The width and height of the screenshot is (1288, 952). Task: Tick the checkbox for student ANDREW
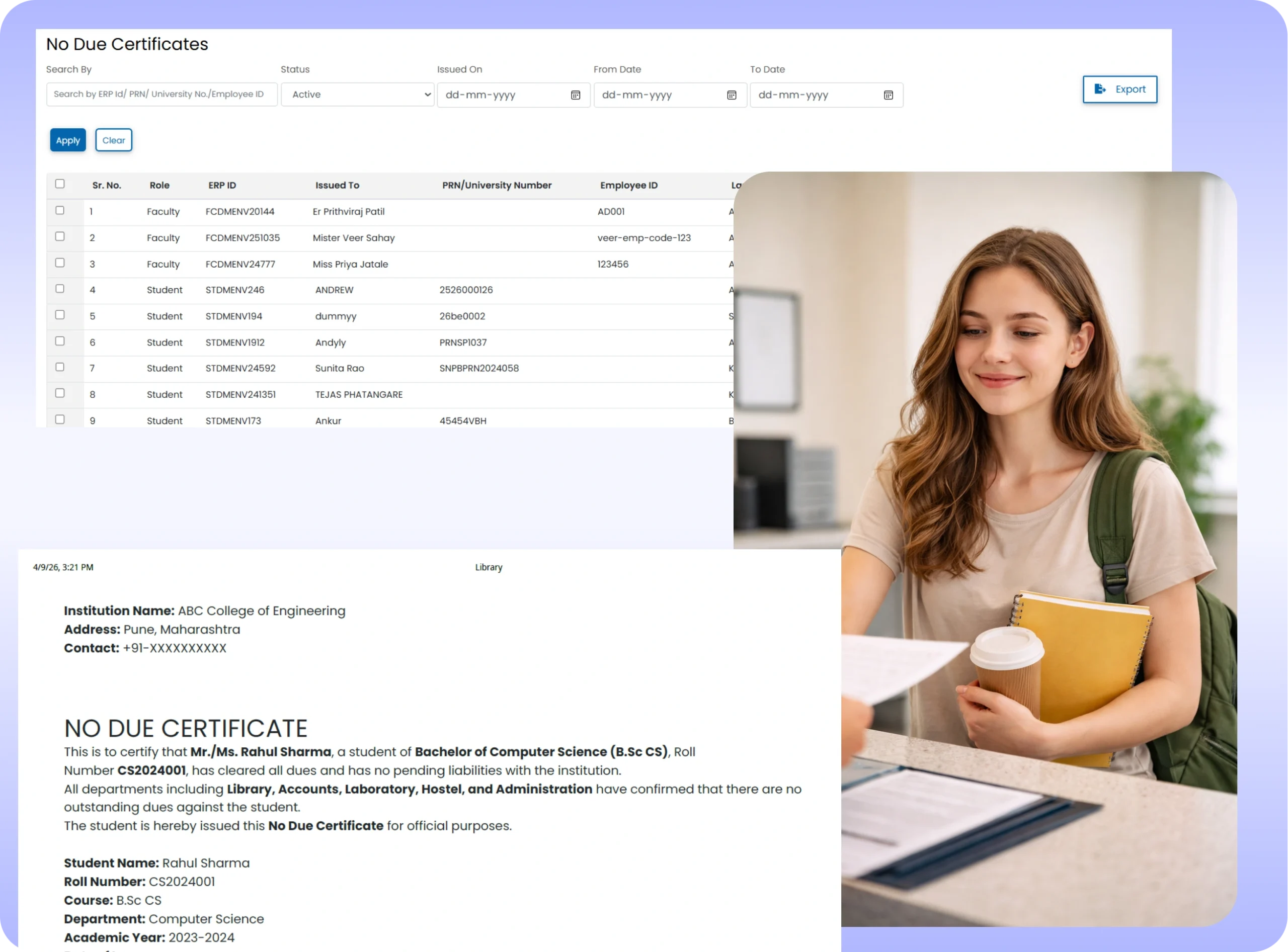click(60, 289)
